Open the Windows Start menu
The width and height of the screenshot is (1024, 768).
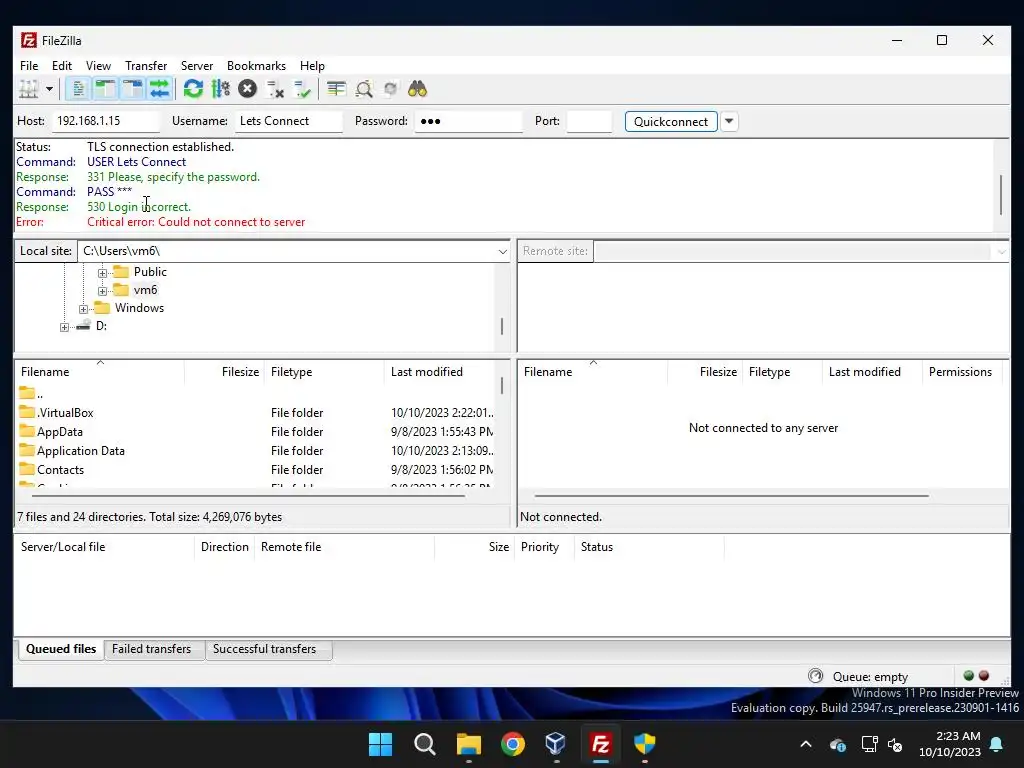coord(380,744)
